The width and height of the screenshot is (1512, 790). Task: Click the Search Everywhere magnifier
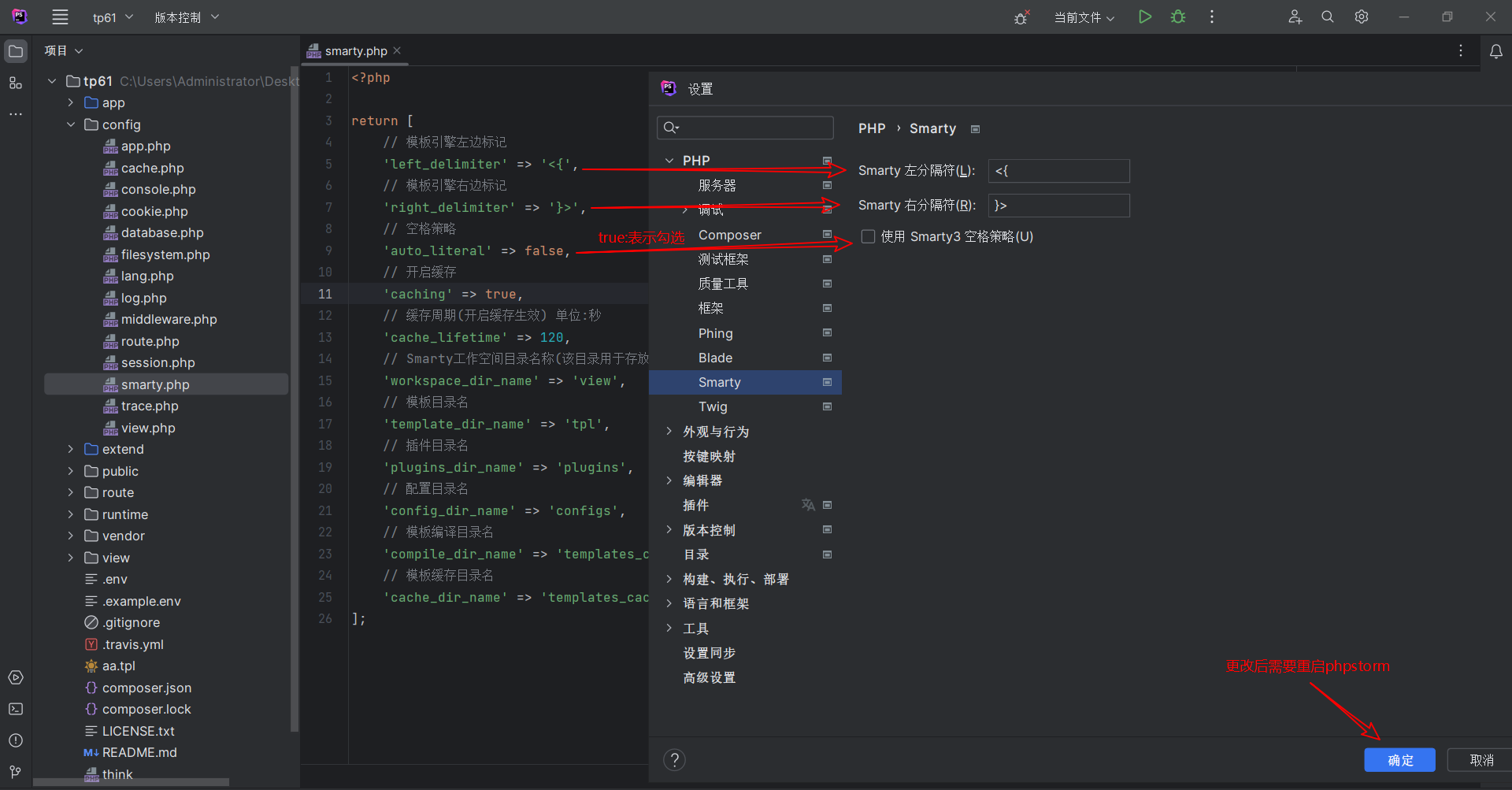1328,17
